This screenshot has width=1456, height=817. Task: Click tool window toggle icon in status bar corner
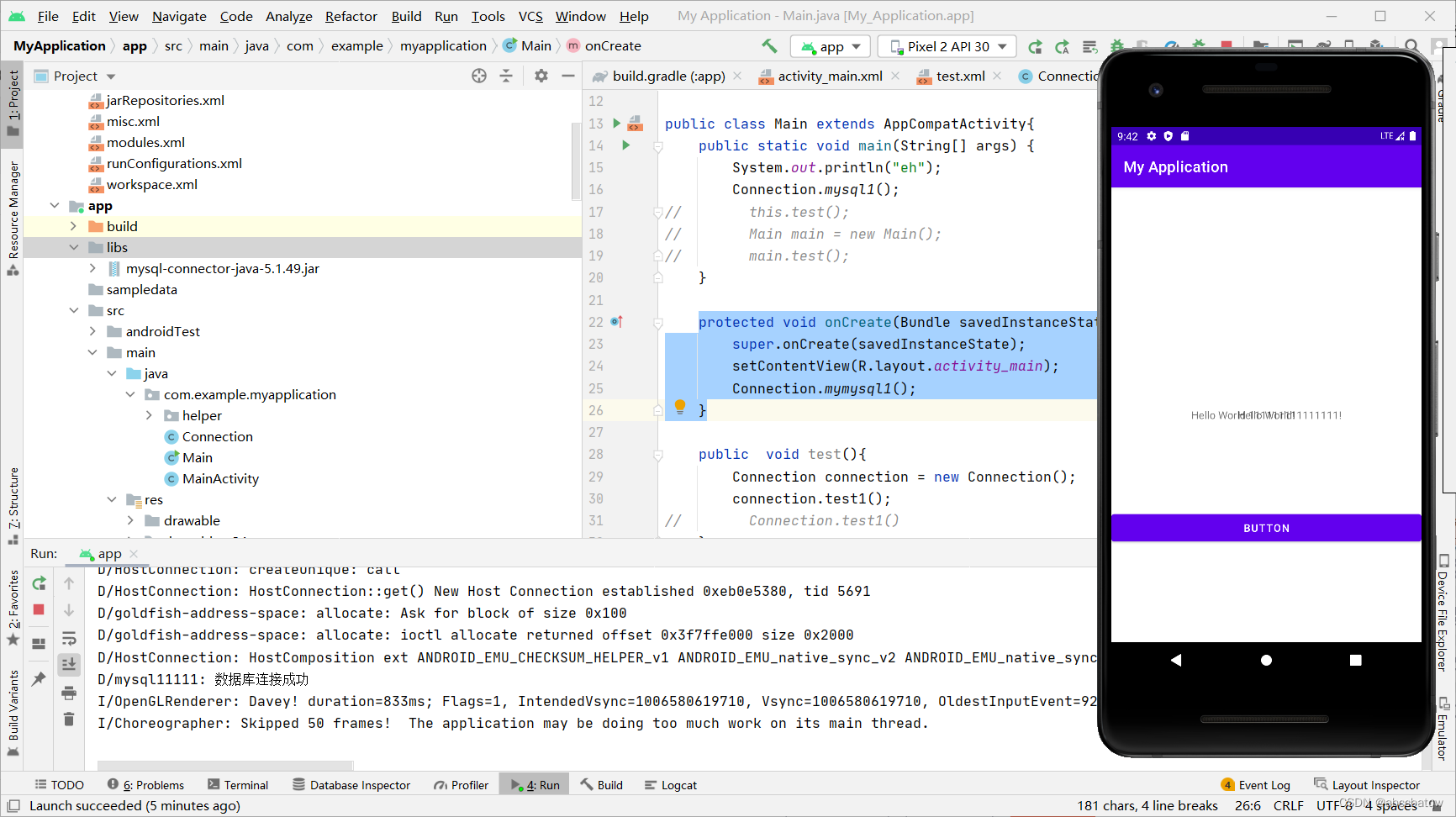tap(13, 806)
